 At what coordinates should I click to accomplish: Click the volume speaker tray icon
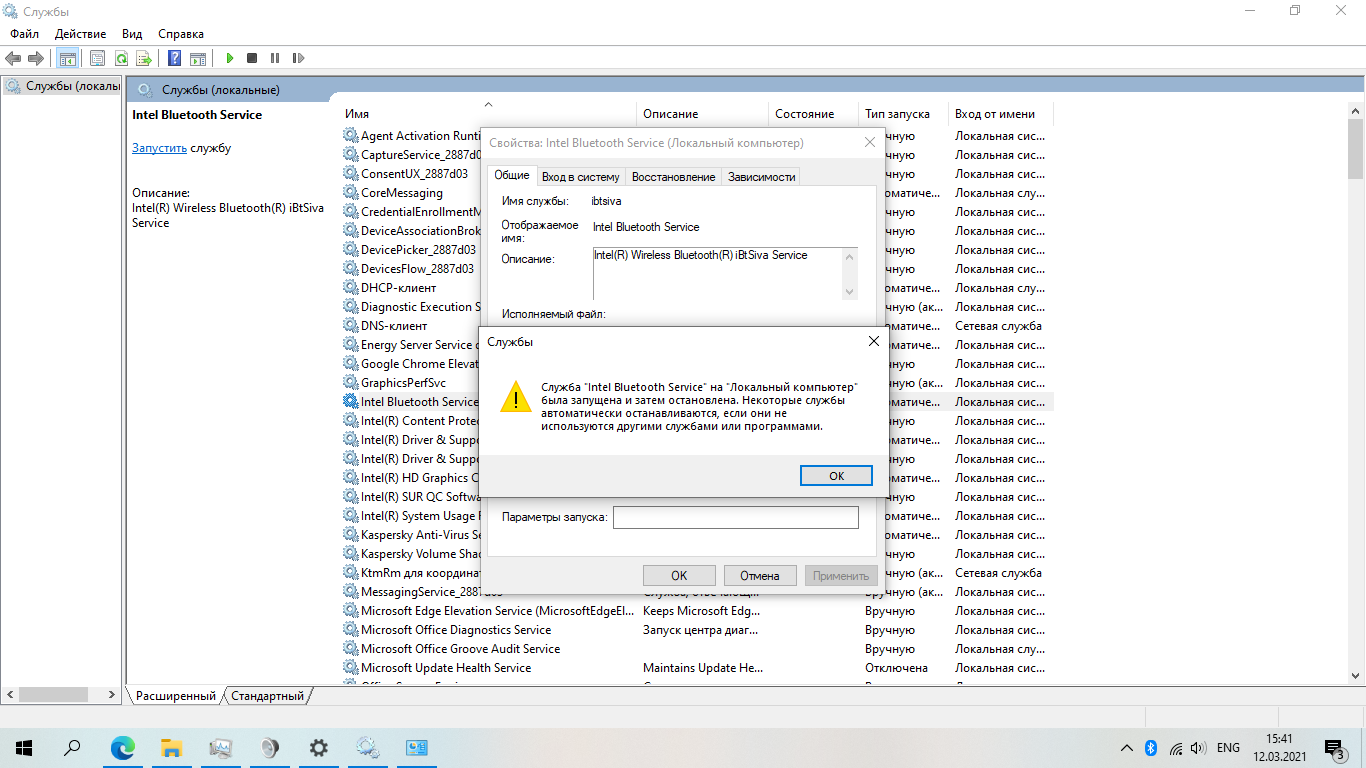click(x=1198, y=747)
